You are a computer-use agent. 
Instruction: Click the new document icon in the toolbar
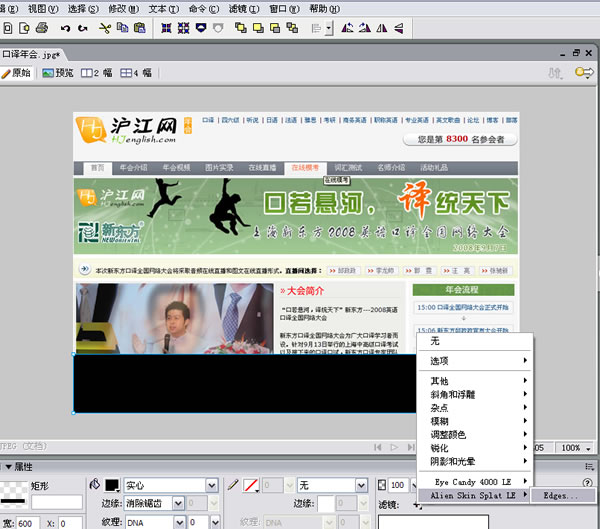[x=8, y=28]
